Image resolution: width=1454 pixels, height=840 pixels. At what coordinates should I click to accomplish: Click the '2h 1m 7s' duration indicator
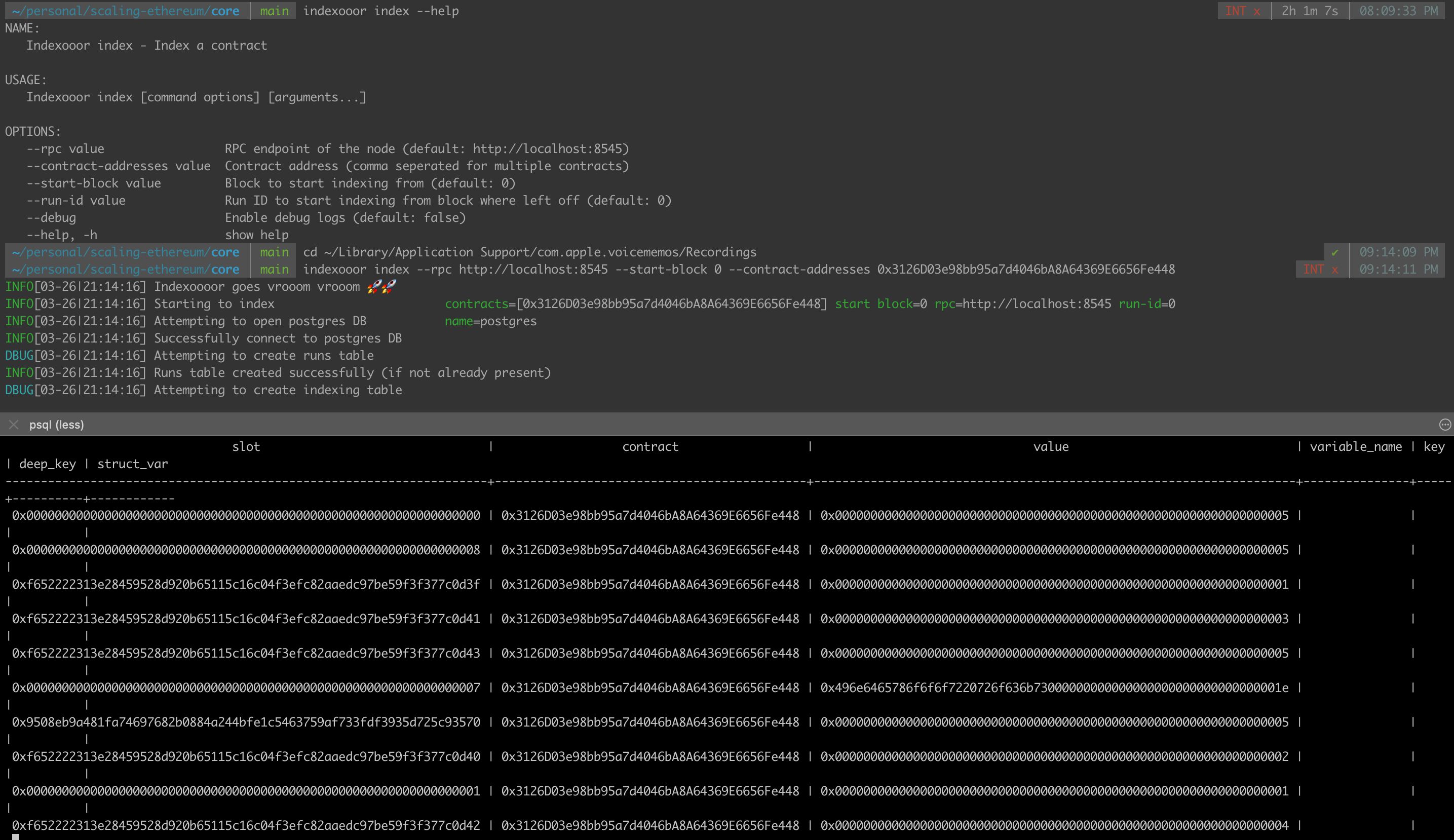point(1309,11)
